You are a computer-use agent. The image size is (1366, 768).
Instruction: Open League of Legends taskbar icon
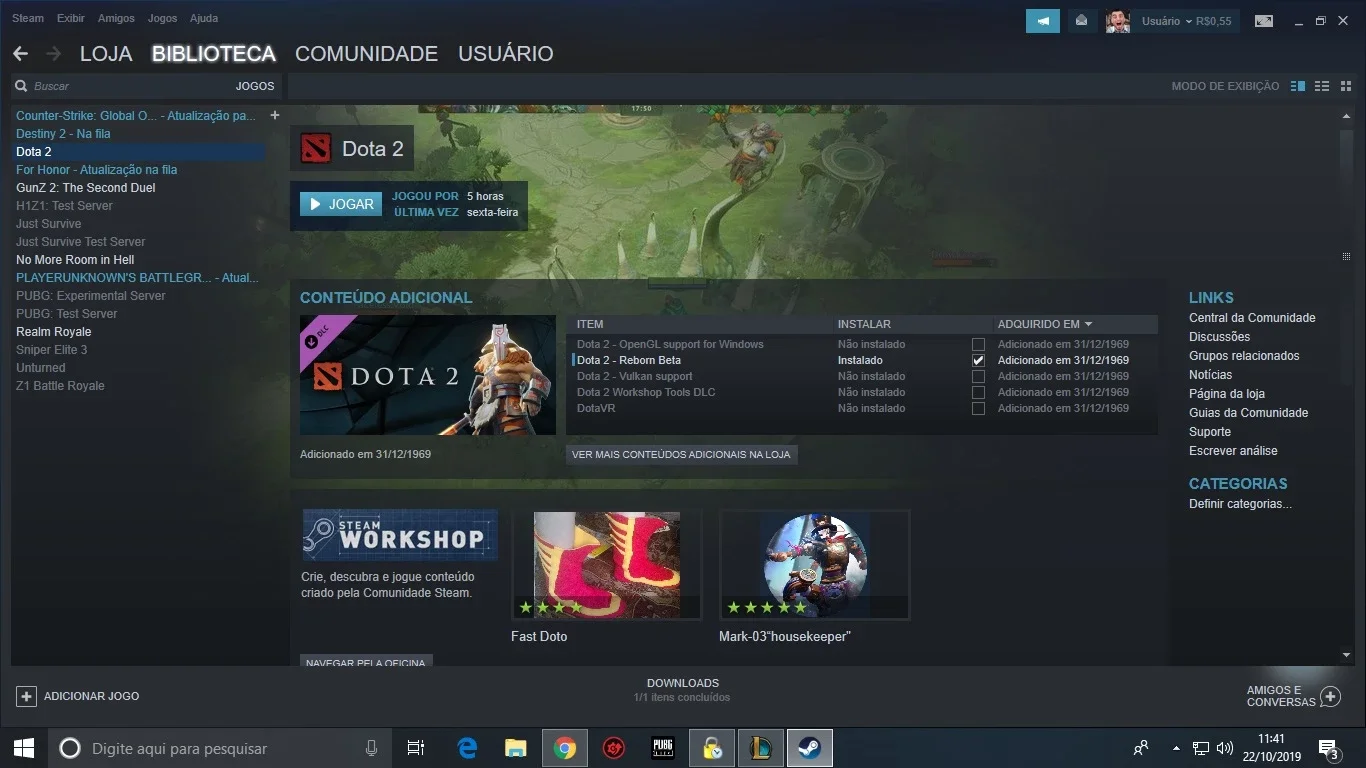tap(761, 748)
